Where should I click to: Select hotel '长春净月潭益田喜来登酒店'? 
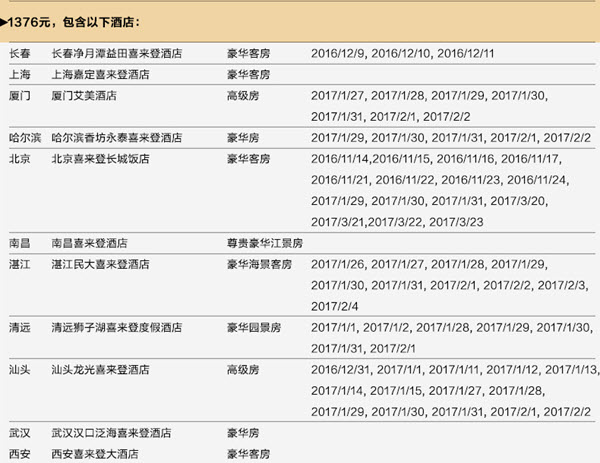pyautogui.click(x=117, y=53)
